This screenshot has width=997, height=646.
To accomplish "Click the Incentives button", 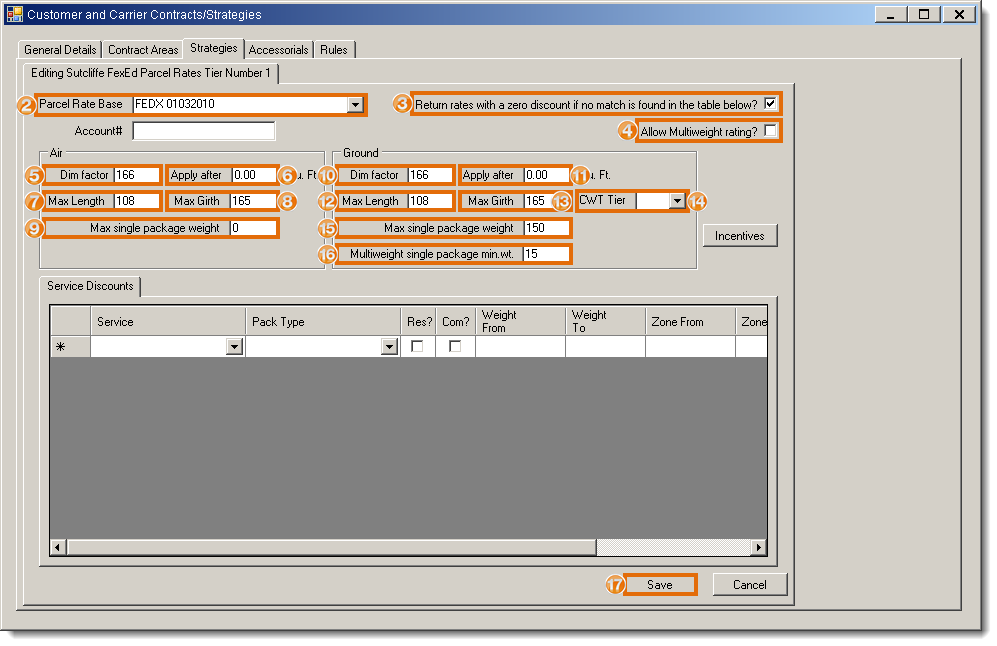I will pos(740,236).
